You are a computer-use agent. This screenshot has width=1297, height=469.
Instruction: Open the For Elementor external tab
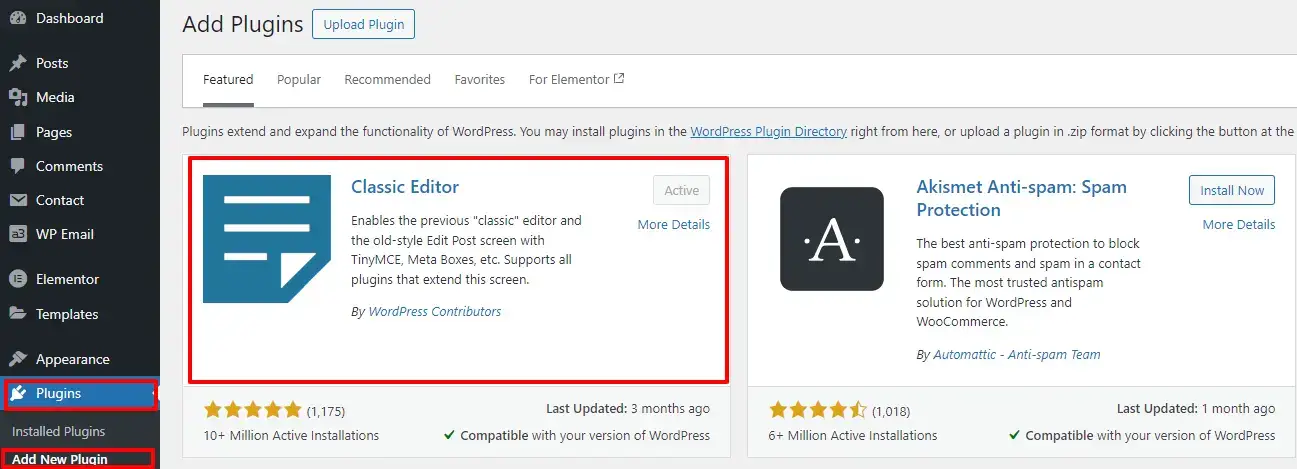coord(577,80)
